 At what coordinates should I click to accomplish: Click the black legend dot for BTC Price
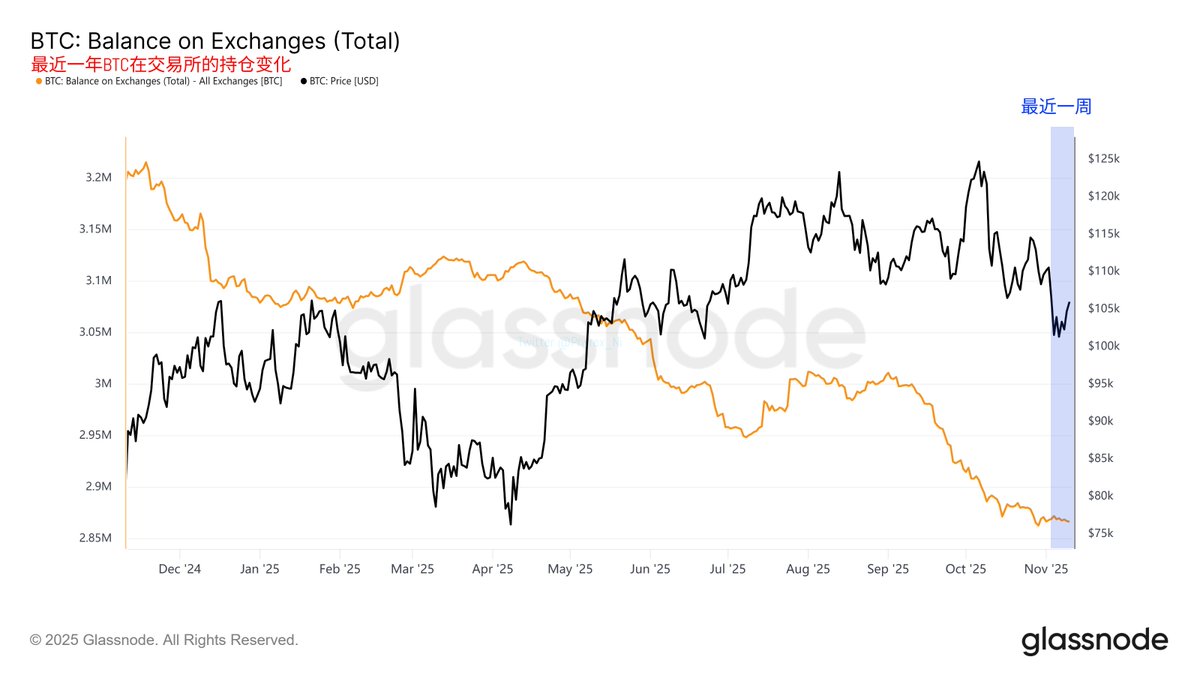304,81
